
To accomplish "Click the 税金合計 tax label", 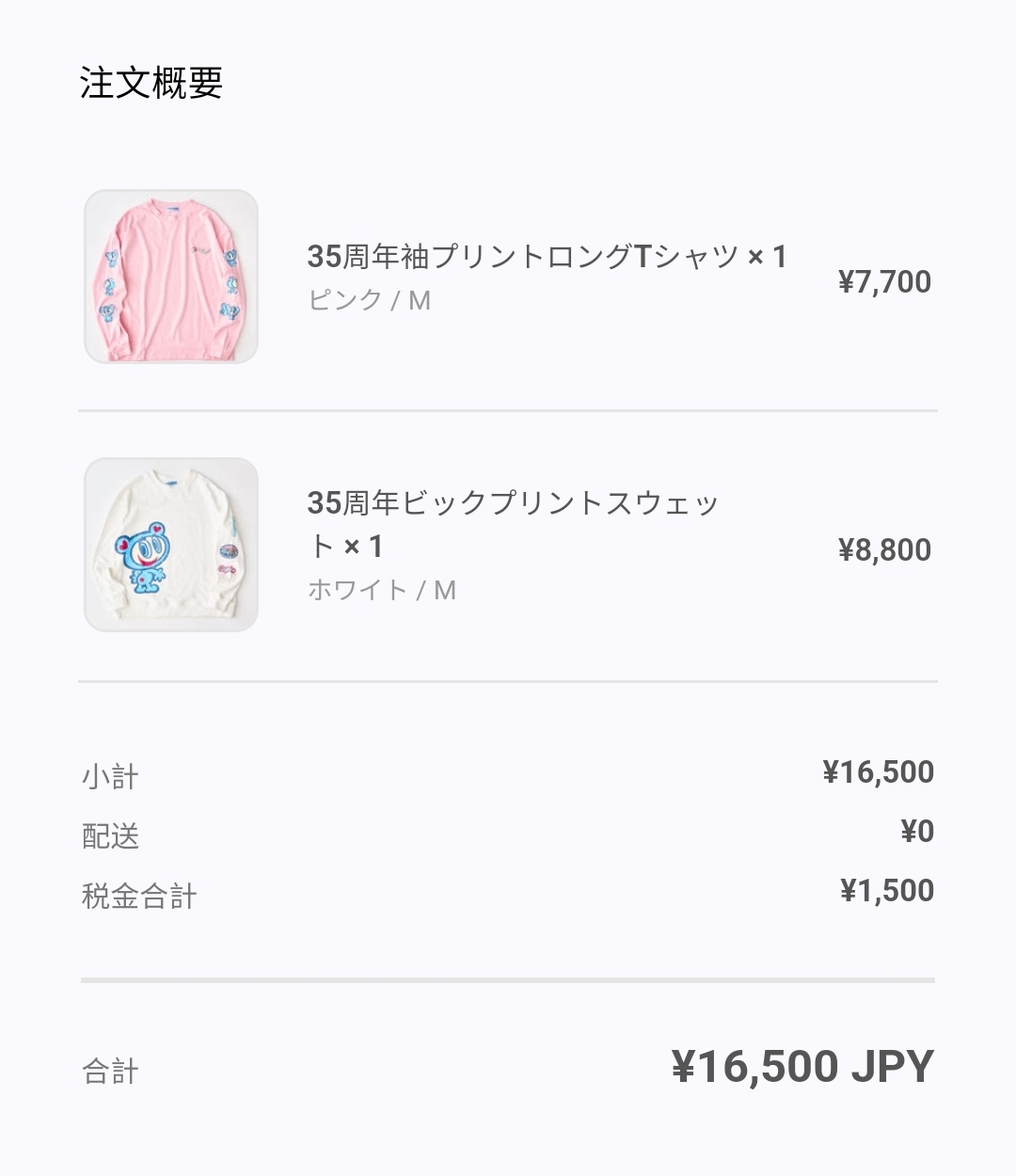I will [x=139, y=896].
